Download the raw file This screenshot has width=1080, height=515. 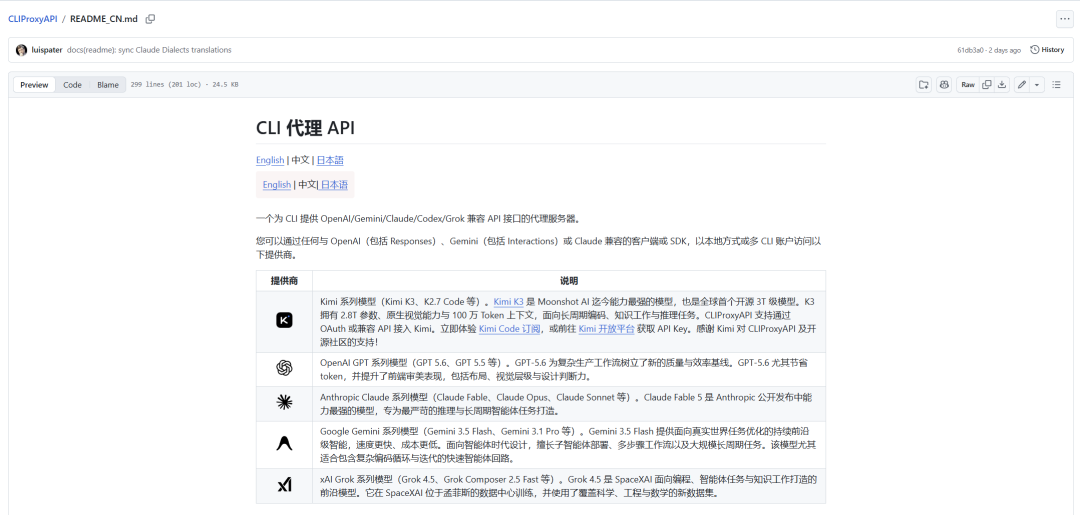pos(1002,85)
